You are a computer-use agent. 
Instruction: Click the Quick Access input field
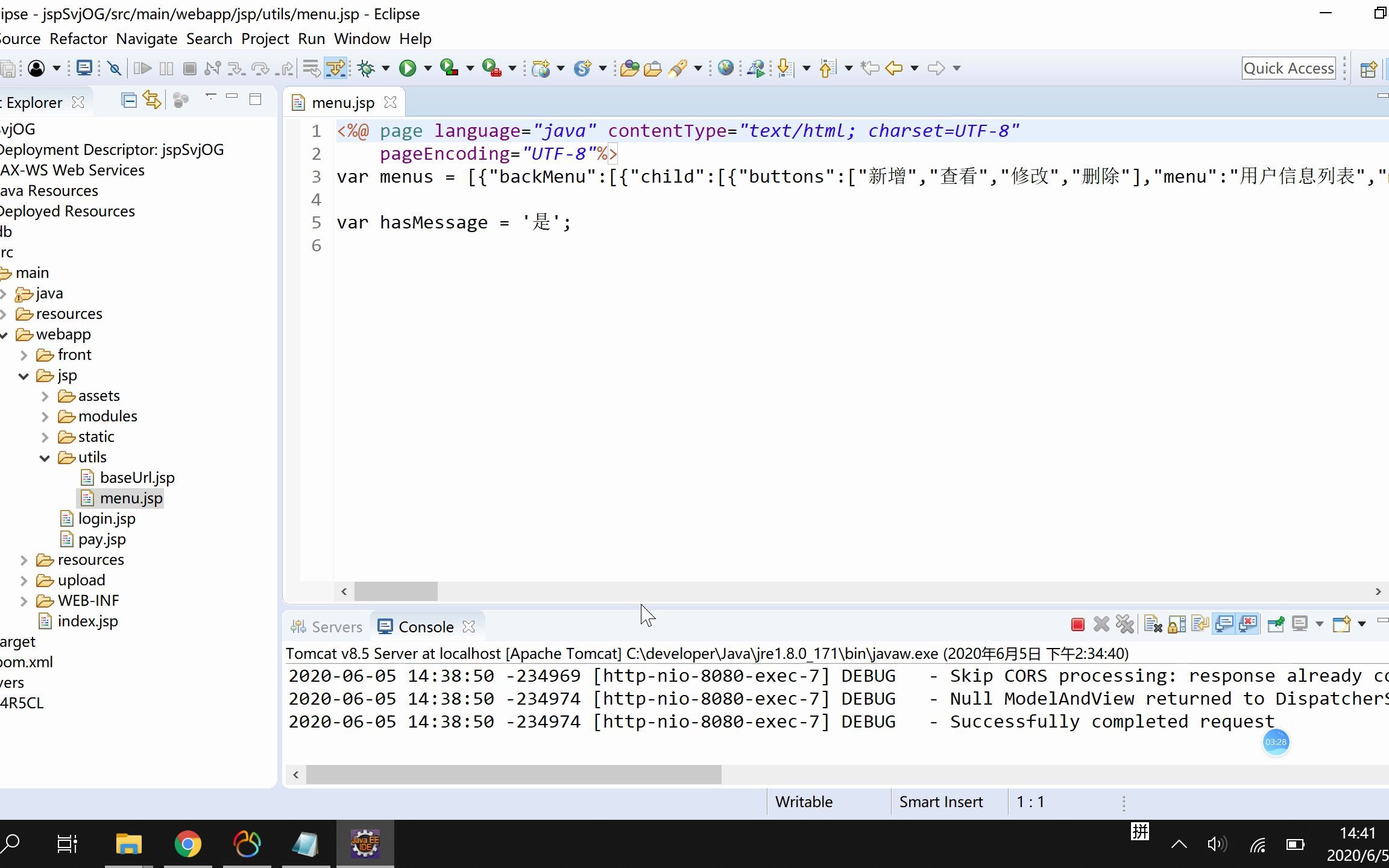tap(1289, 68)
